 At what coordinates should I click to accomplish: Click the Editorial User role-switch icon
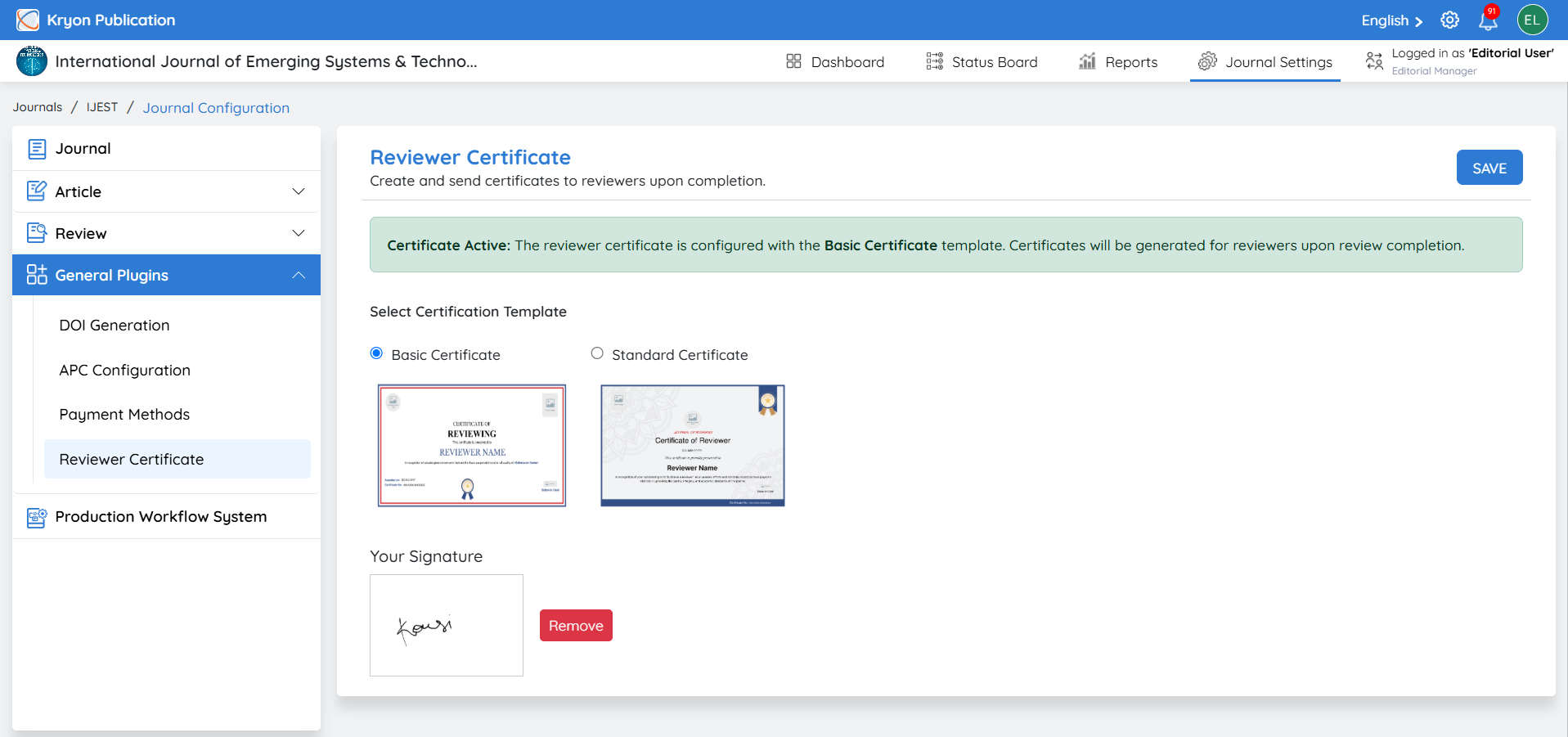click(1374, 61)
